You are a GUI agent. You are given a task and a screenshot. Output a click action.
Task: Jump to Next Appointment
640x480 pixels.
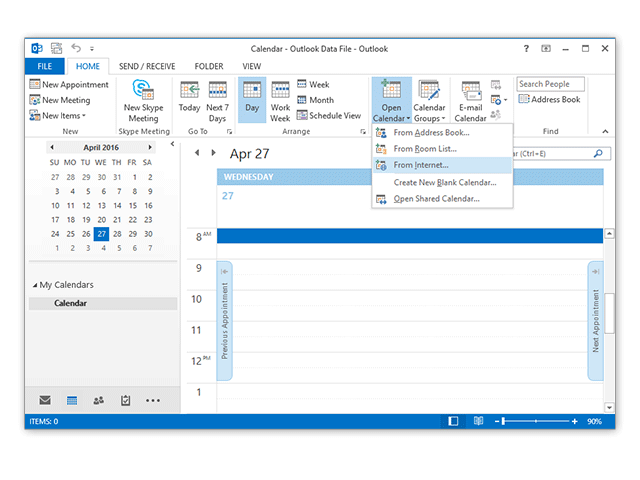click(x=596, y=321)
